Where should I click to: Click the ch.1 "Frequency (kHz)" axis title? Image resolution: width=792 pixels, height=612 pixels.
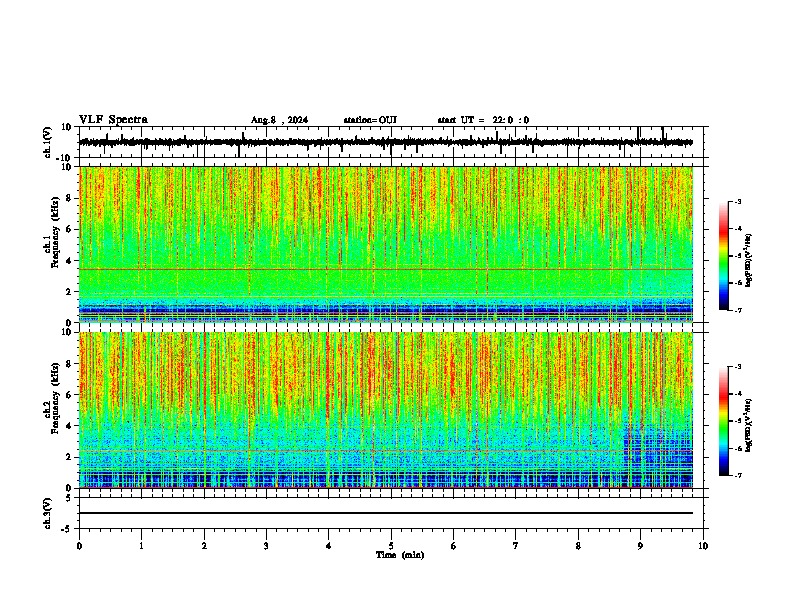click(55, 232)
